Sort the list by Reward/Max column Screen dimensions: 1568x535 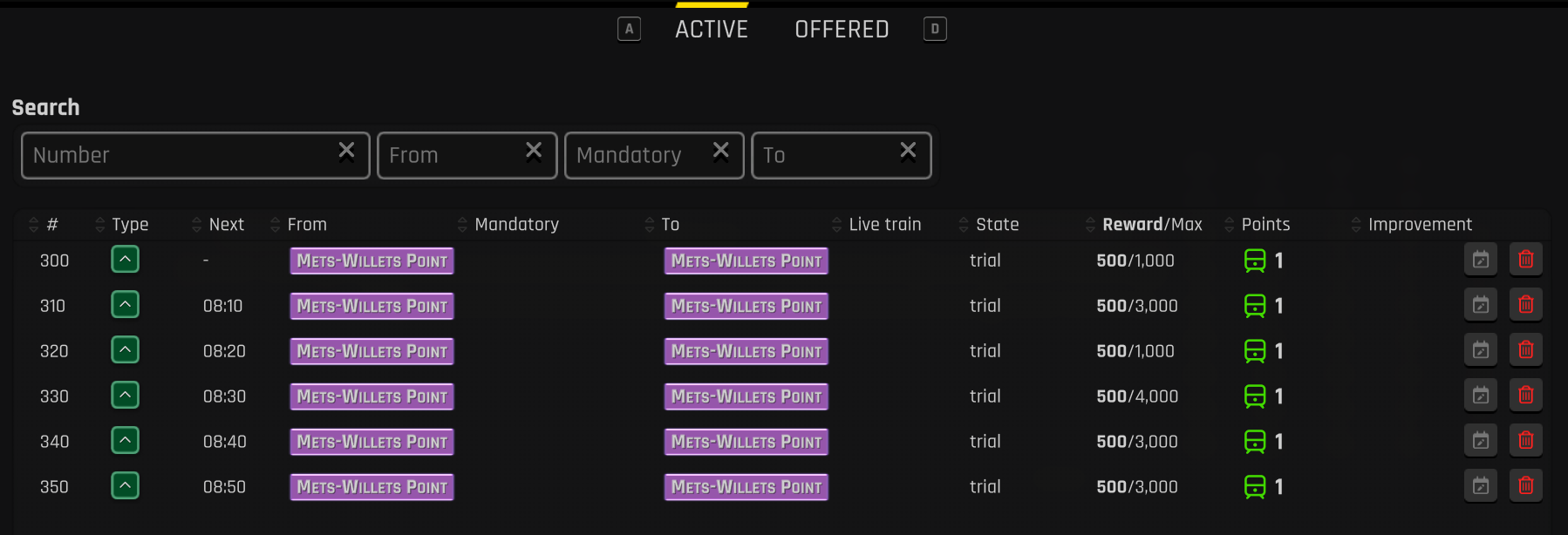[1151, 225]
